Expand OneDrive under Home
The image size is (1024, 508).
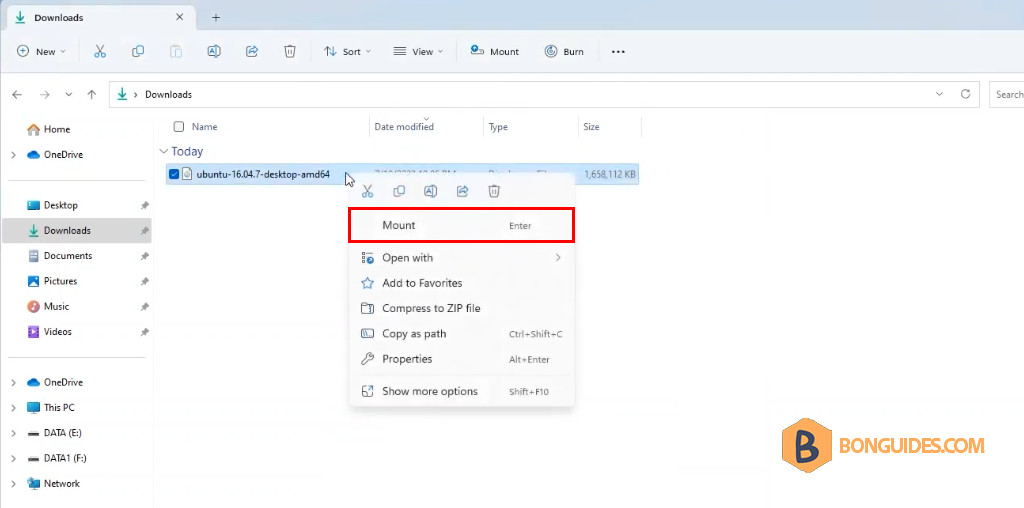pyautogui.click(x=14, y=155)
